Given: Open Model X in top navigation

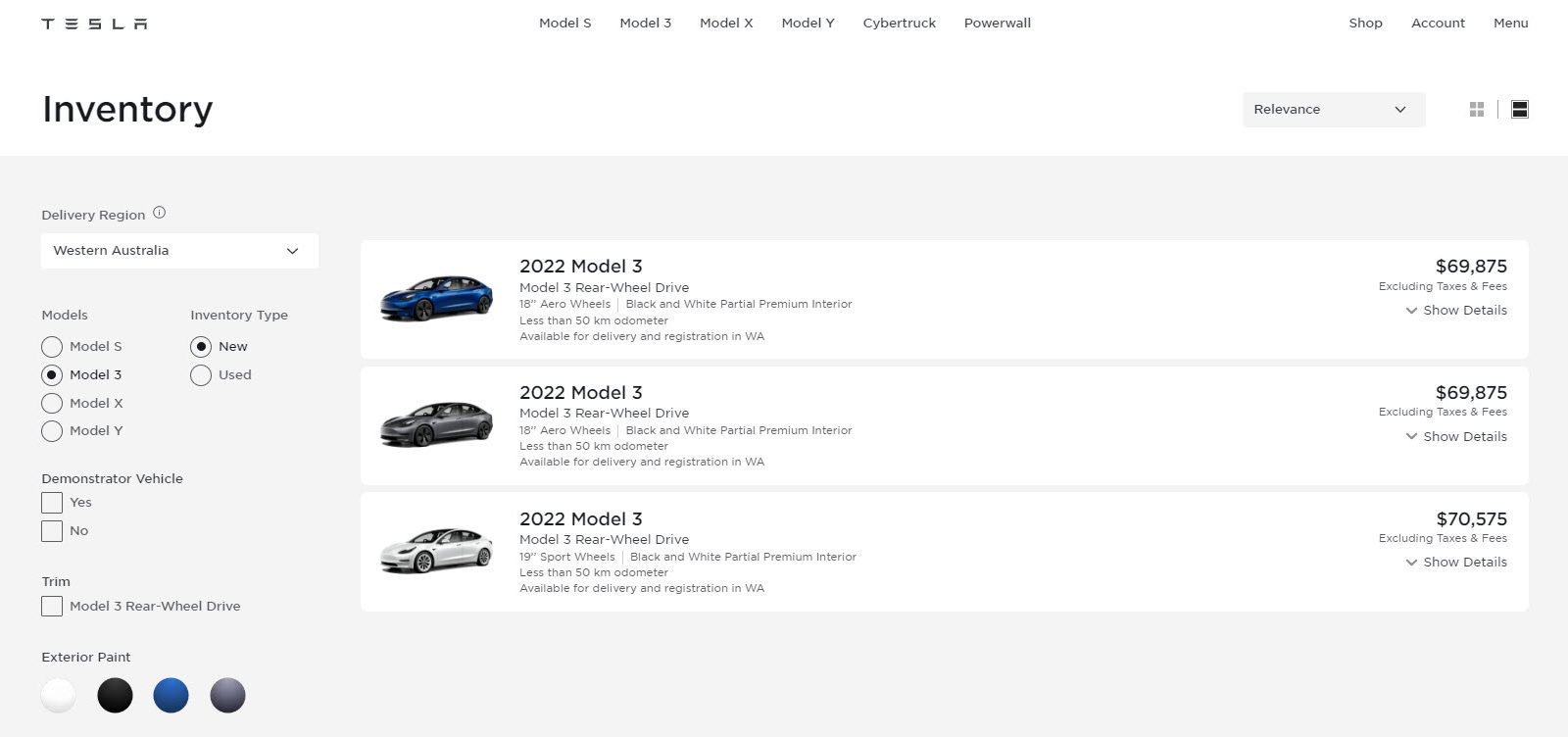Looking at the screenshot, I should (726, 24).
